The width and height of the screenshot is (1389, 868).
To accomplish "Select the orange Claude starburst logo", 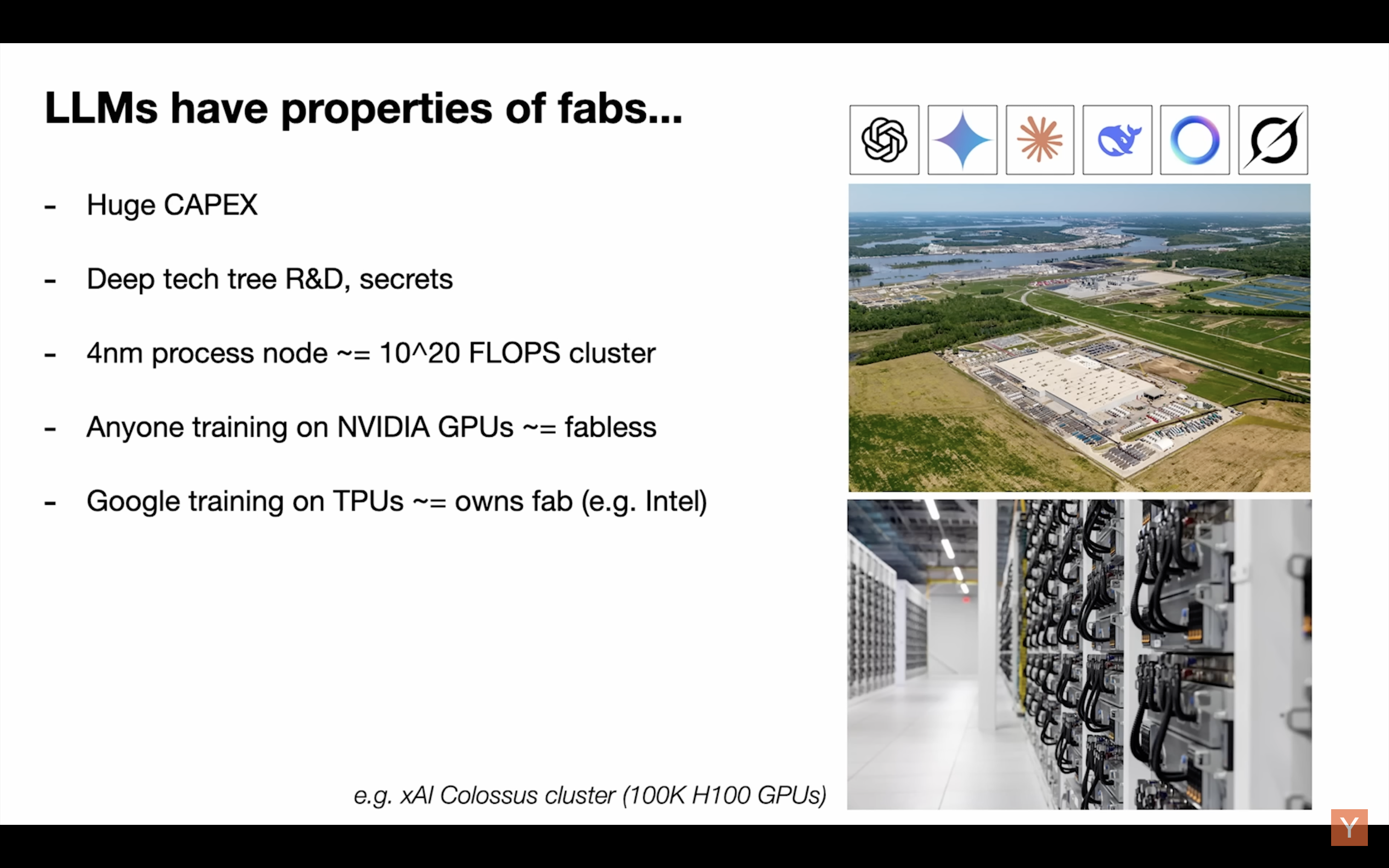I will tap(1039, 140).
